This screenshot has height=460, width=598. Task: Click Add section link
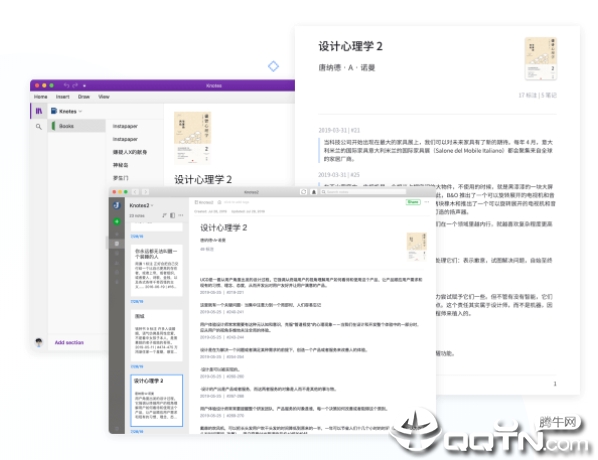(69, 343)
